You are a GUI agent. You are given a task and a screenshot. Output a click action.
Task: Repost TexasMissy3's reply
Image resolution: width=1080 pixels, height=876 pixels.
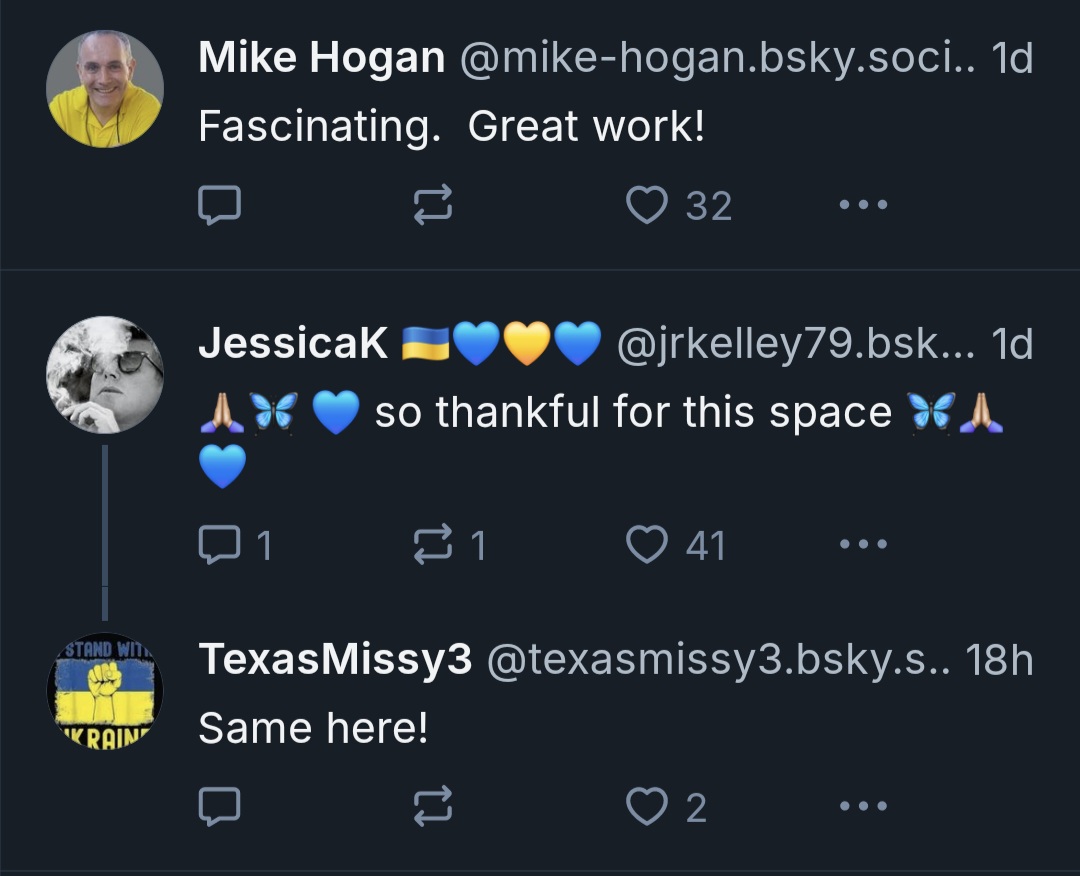click(x=433, y=806)
